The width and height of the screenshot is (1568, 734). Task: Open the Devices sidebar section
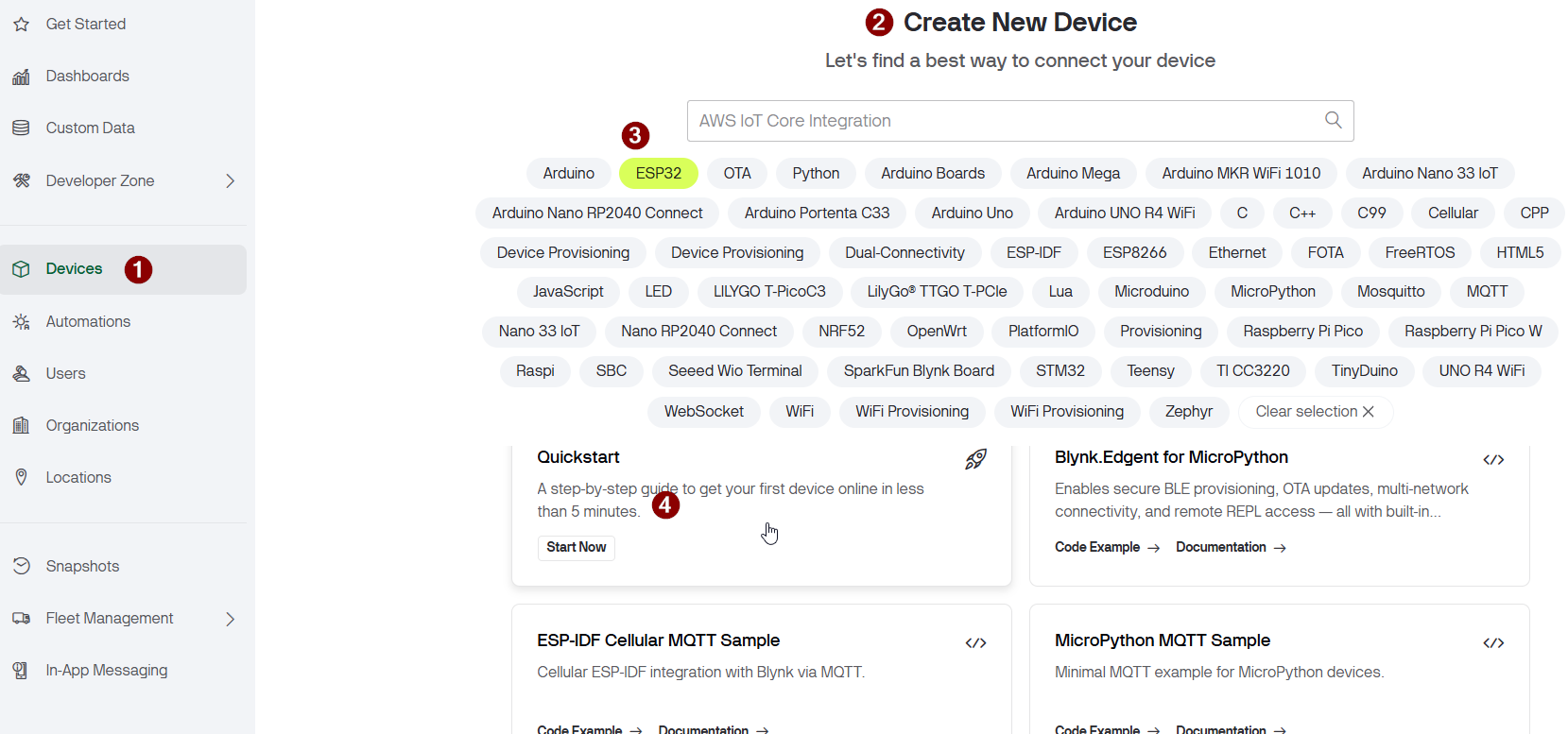74,269
